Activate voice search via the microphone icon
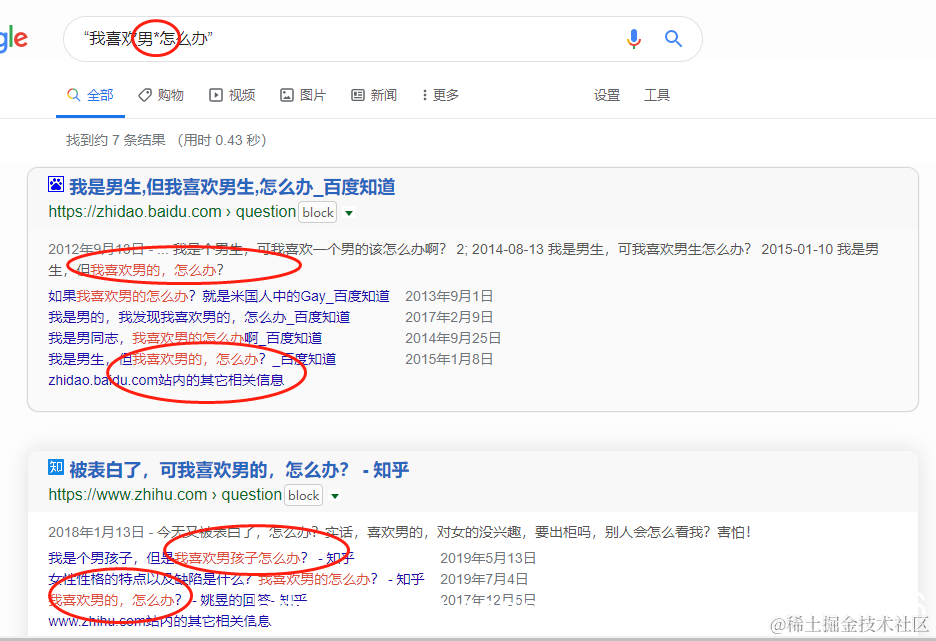The image size is (936, 641). click(633, 38)
